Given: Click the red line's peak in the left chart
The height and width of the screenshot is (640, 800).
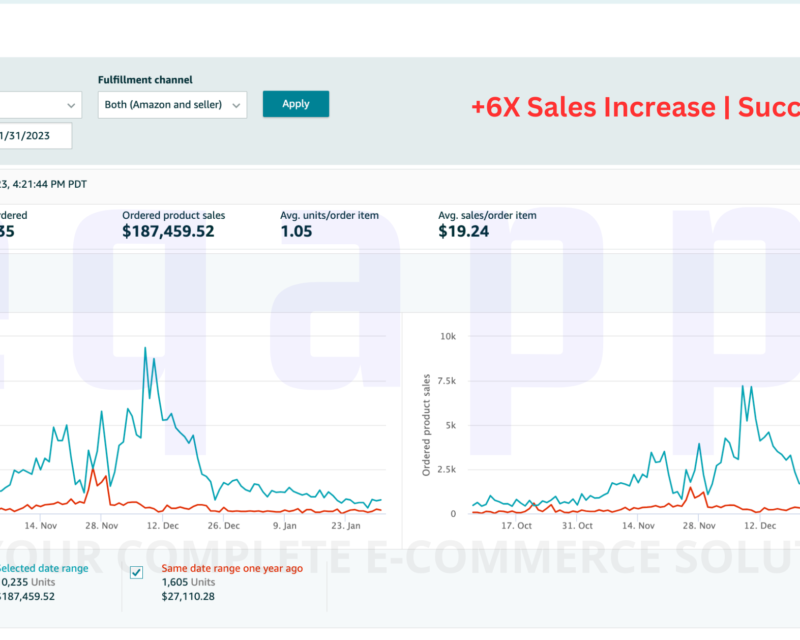Looking at the screenshot, I should tap(93, 469).
